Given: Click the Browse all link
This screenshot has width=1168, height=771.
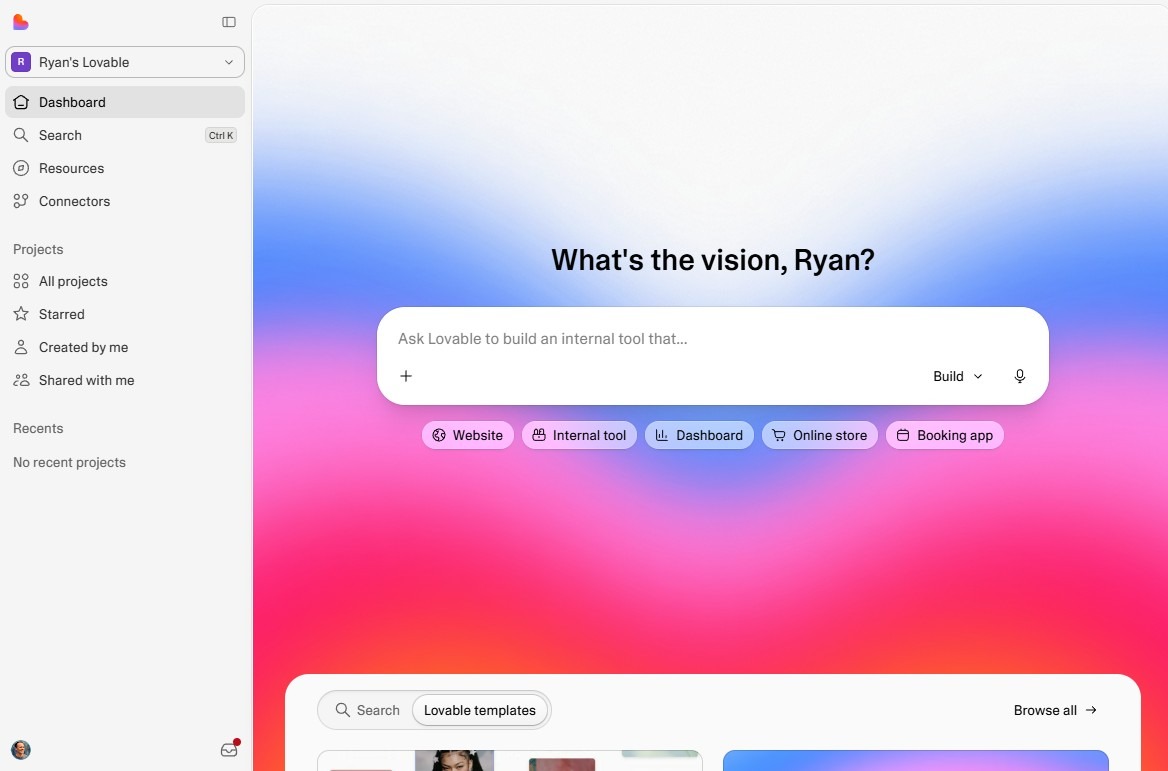Looking at the screenshot, I should point(1056,710).
